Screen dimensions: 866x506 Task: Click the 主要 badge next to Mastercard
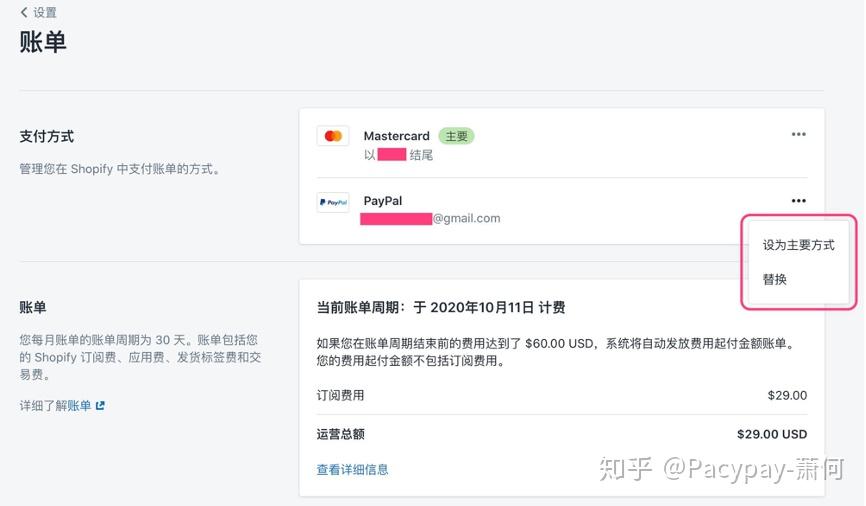456,136
